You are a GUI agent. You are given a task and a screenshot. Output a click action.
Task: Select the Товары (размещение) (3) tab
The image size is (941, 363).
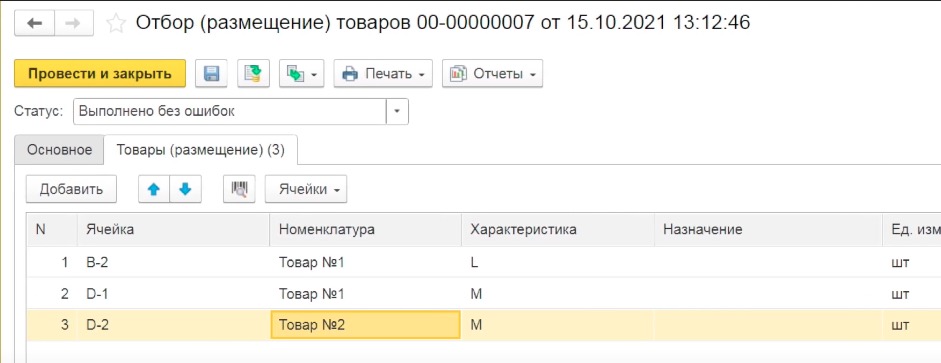click(200, 150)
